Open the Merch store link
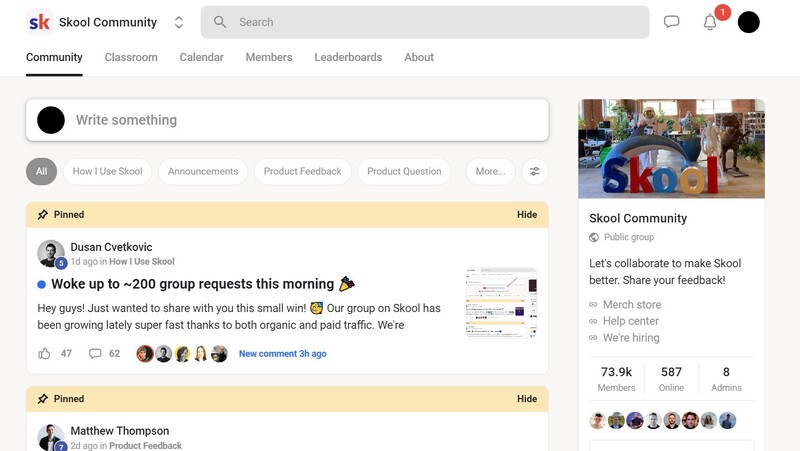 pos(631,304)
